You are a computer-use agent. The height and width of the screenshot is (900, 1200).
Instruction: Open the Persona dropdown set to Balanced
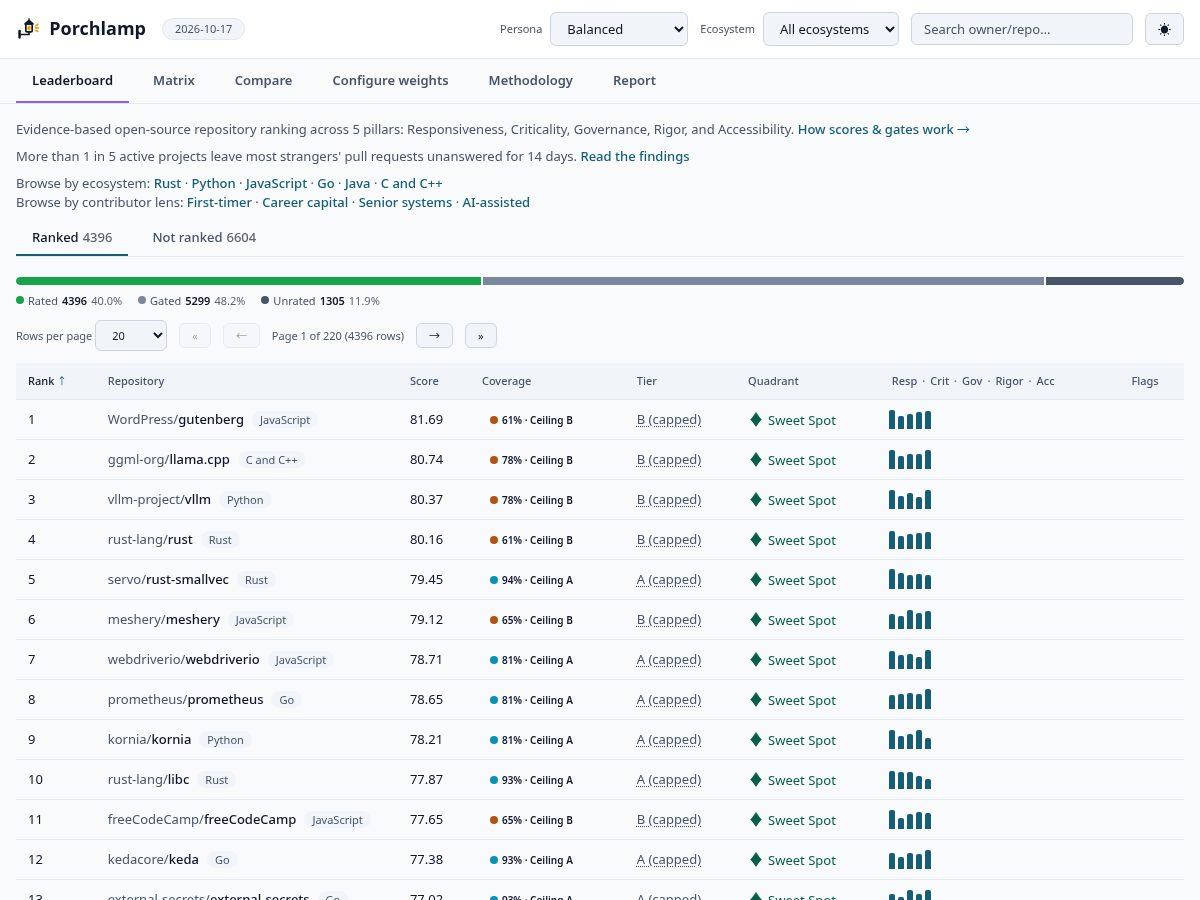click(x=619, y=29)
